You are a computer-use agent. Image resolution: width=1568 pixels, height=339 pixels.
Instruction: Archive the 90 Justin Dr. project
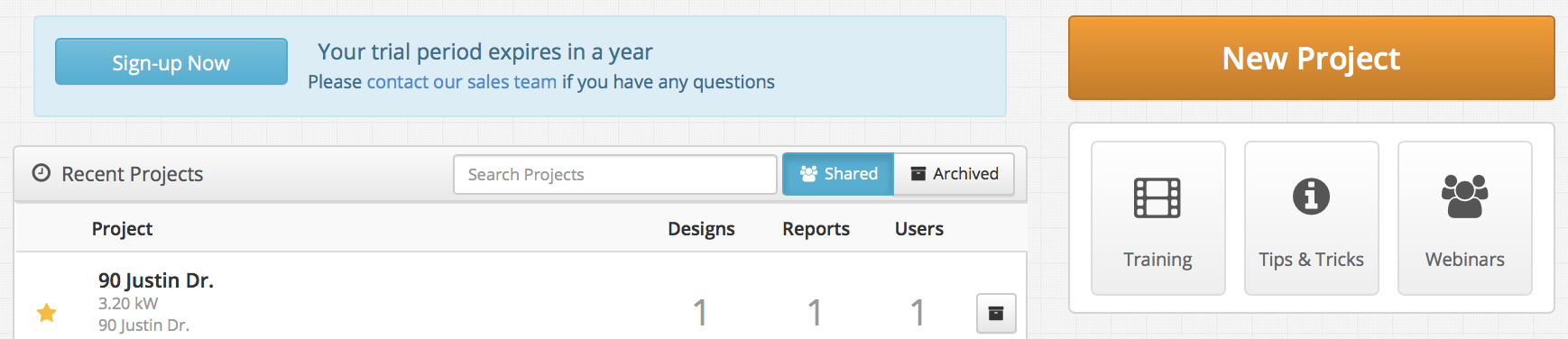[996, 314]
